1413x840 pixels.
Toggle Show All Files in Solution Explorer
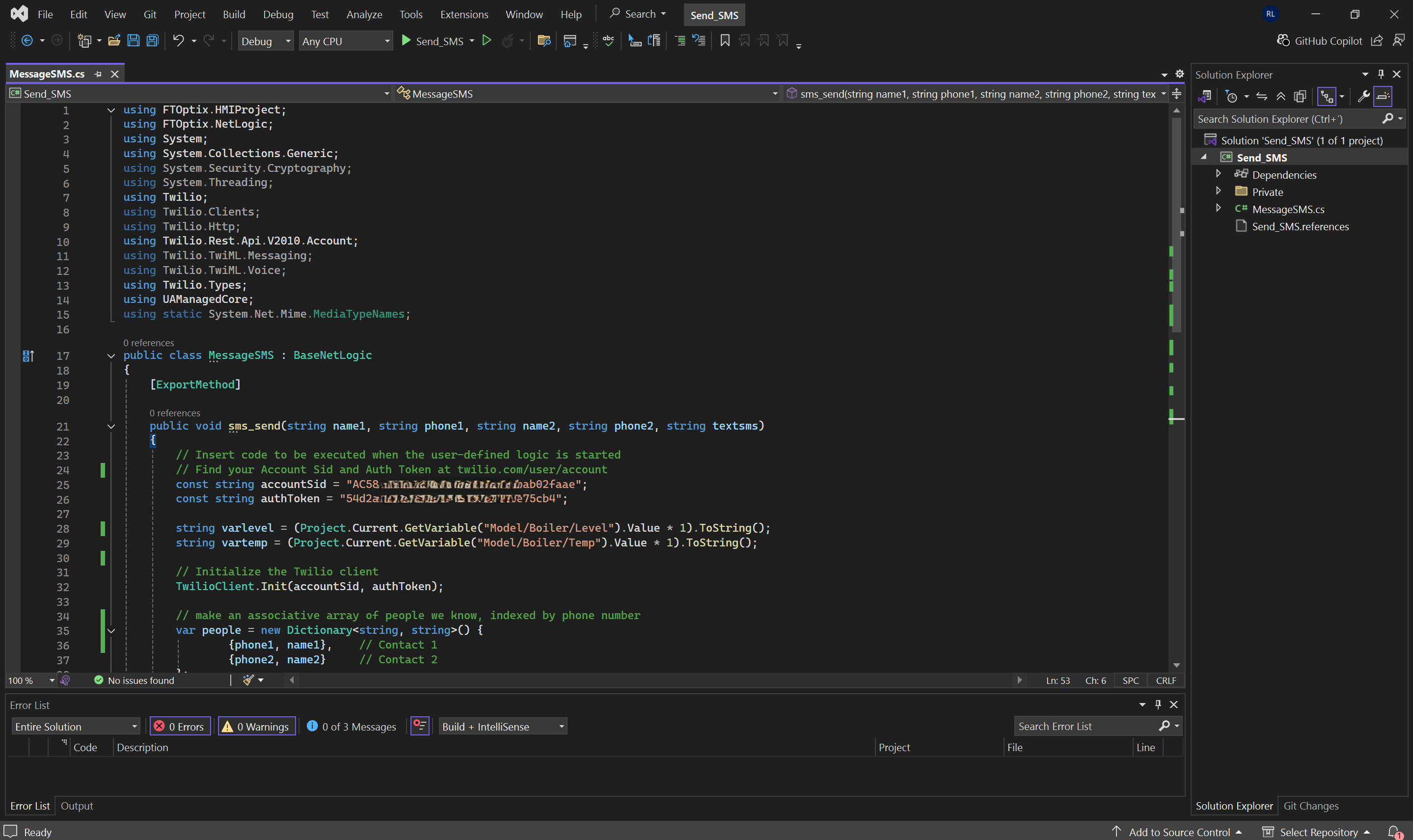point(1300,97)
